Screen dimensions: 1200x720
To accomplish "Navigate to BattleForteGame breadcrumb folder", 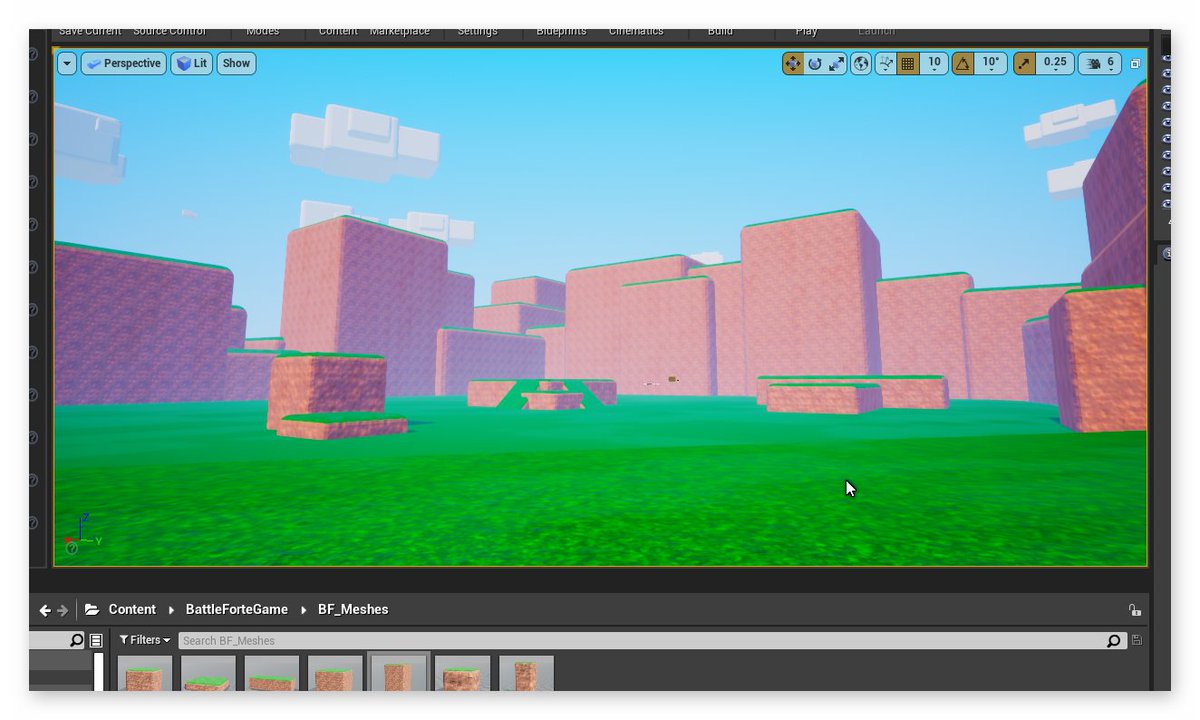I will point(236,610).
